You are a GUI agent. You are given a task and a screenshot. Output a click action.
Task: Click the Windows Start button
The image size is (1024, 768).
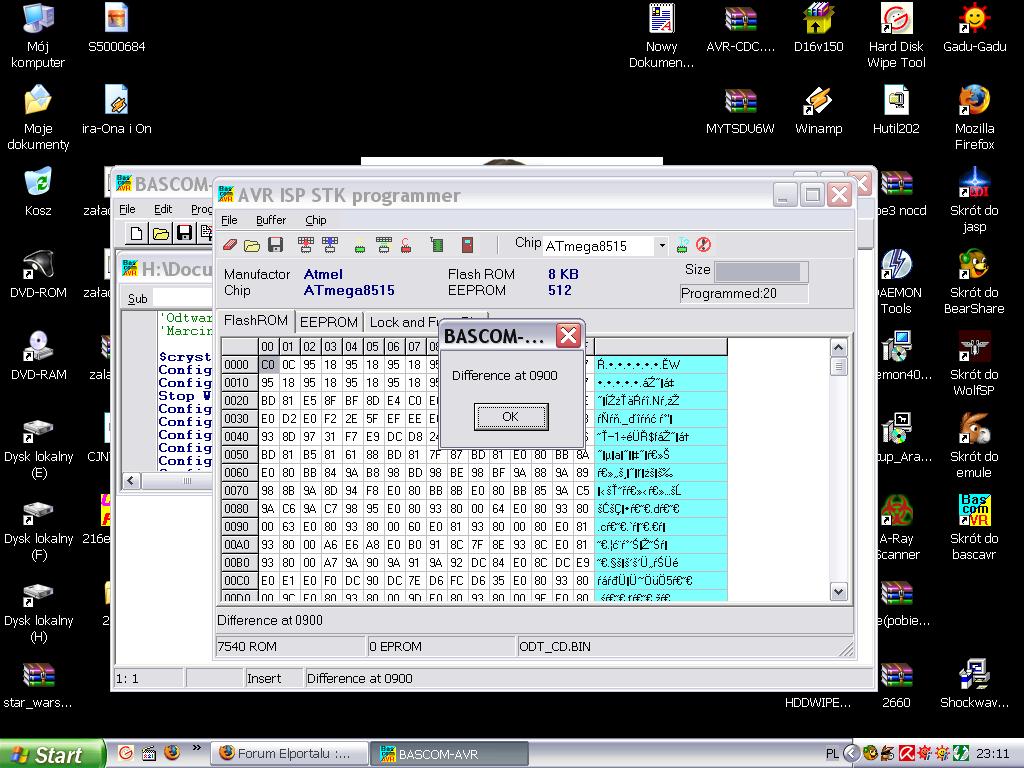click(51, 754)
